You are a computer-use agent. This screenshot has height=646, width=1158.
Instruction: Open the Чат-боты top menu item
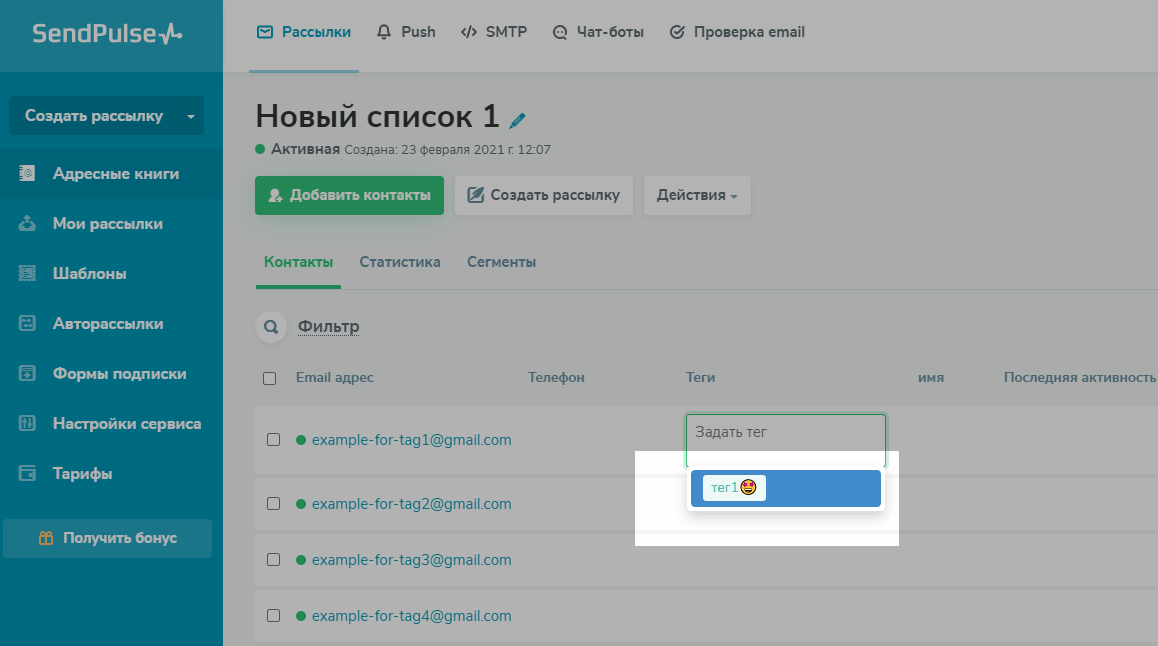pyautogui.click(x=598, y=32)
